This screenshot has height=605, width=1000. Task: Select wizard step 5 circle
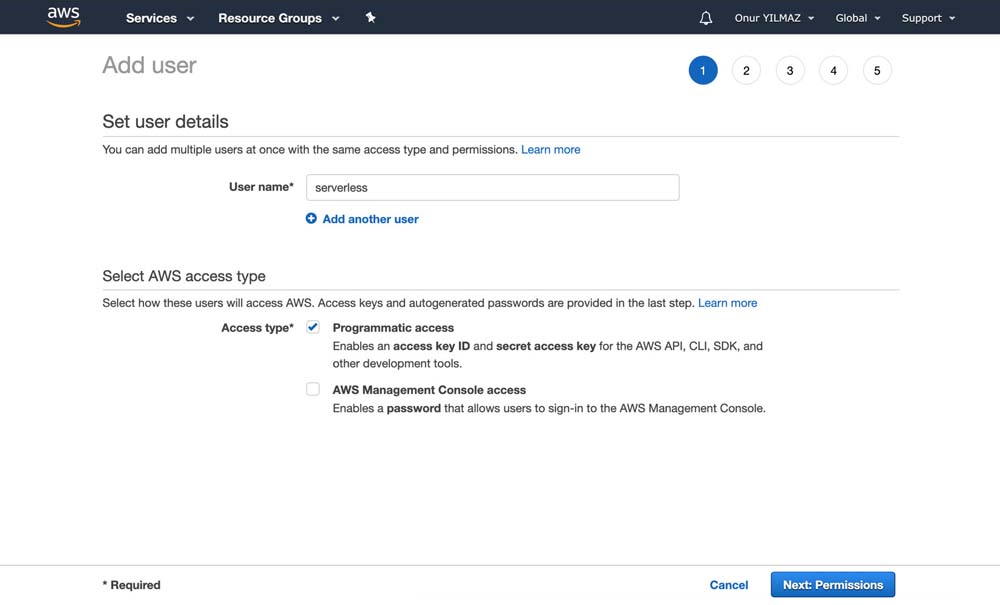pos(877,71)
